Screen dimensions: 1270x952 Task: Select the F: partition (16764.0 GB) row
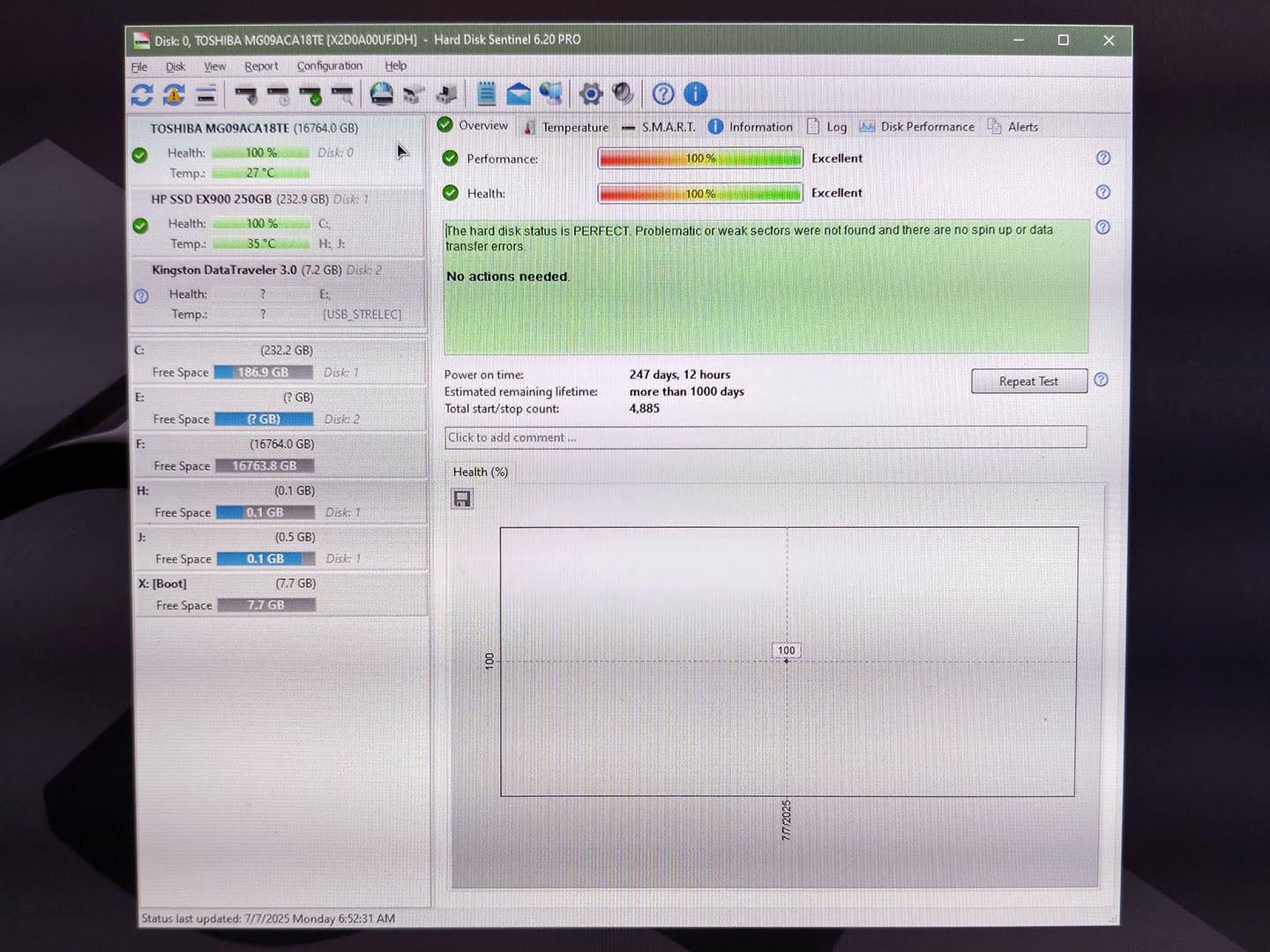coord(280,455)
